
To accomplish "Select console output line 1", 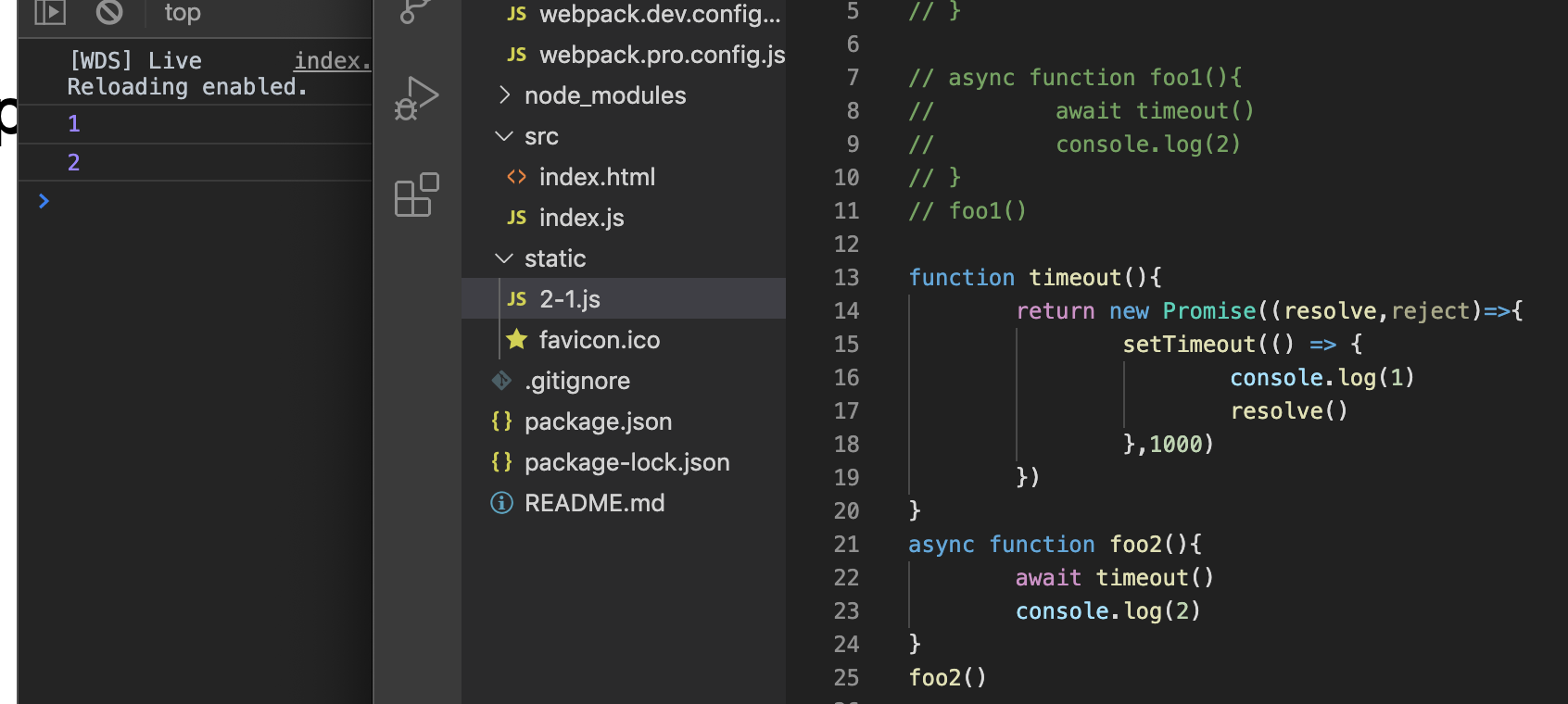I will tap(74, 124).
